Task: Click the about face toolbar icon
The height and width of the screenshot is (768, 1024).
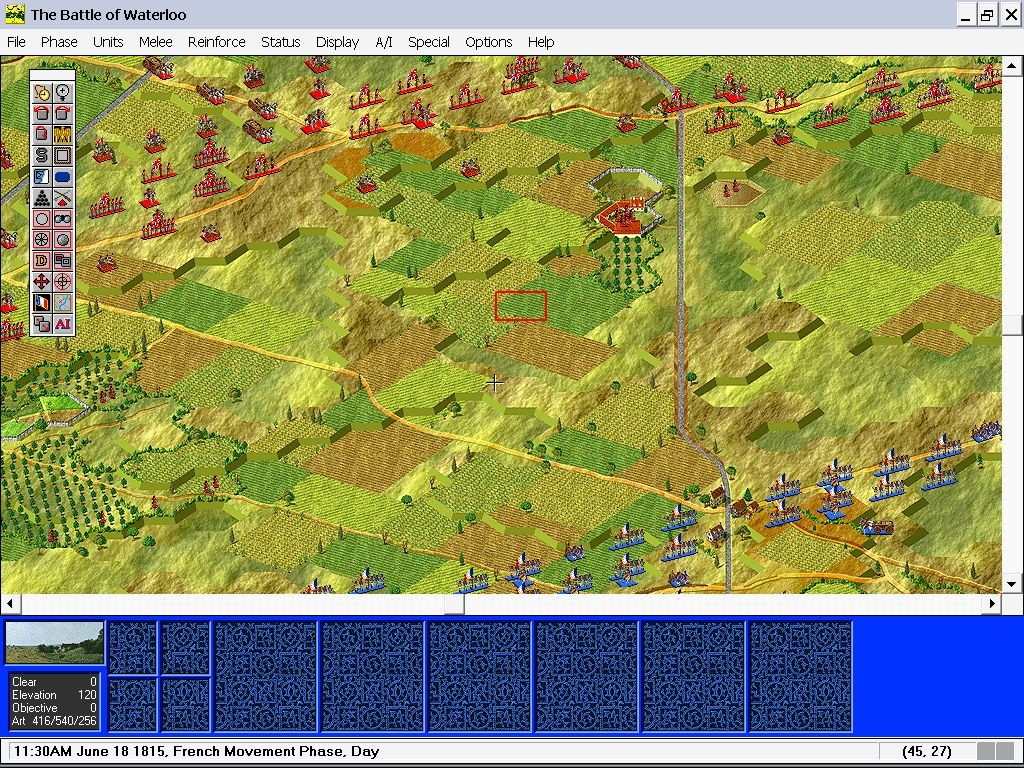Action: (x=42, y=135)
